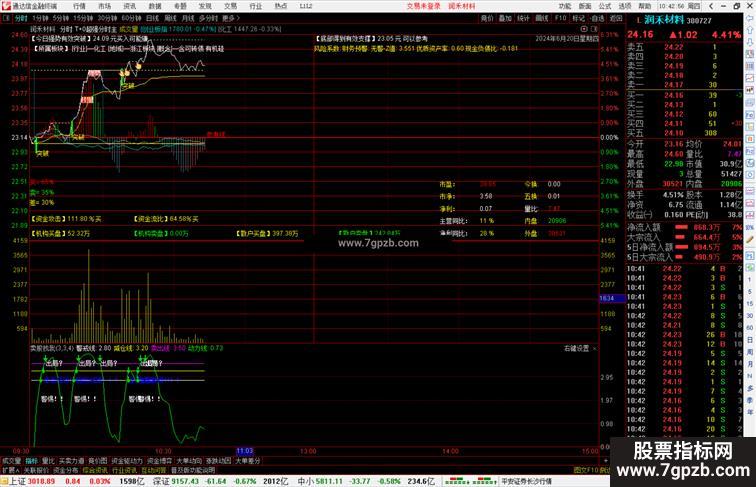756x487 pixels.
Task: Open the 数据 menu
Action: pos(155,6)
